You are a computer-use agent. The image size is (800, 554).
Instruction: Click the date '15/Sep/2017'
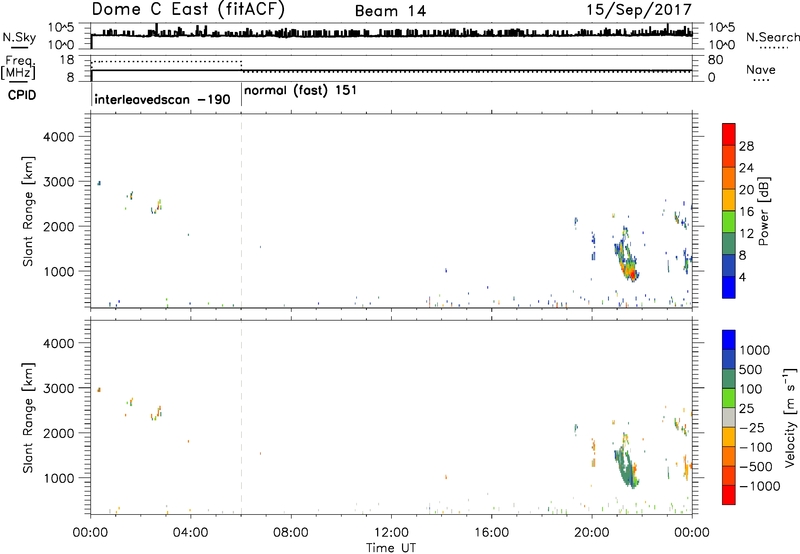(639, 10)
